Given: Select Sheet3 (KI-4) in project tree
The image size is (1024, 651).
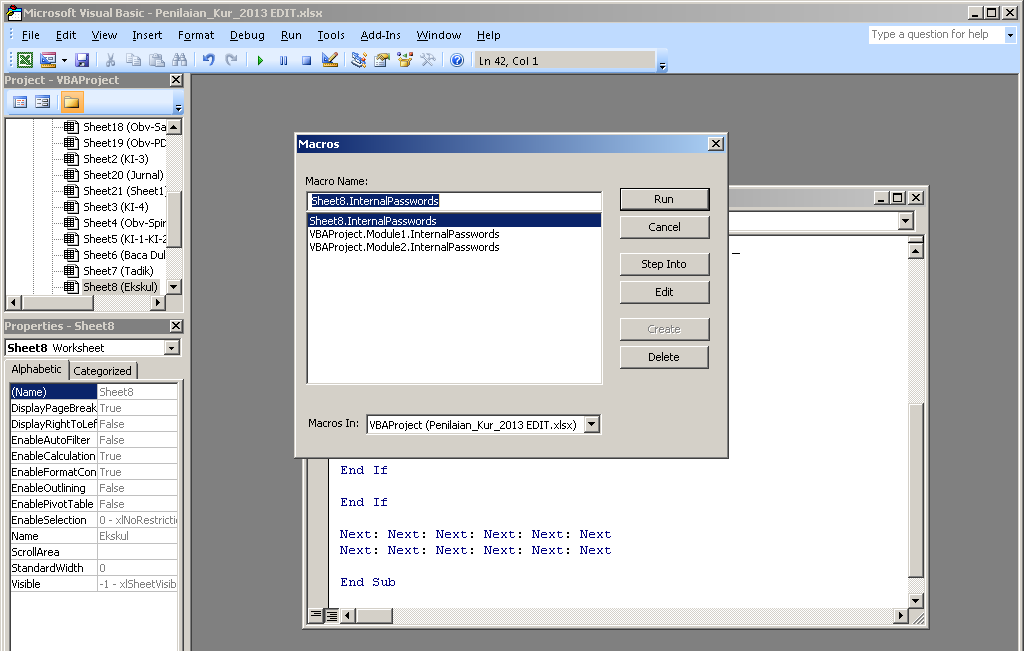Looking at the screenshot, I should (116, 207).
